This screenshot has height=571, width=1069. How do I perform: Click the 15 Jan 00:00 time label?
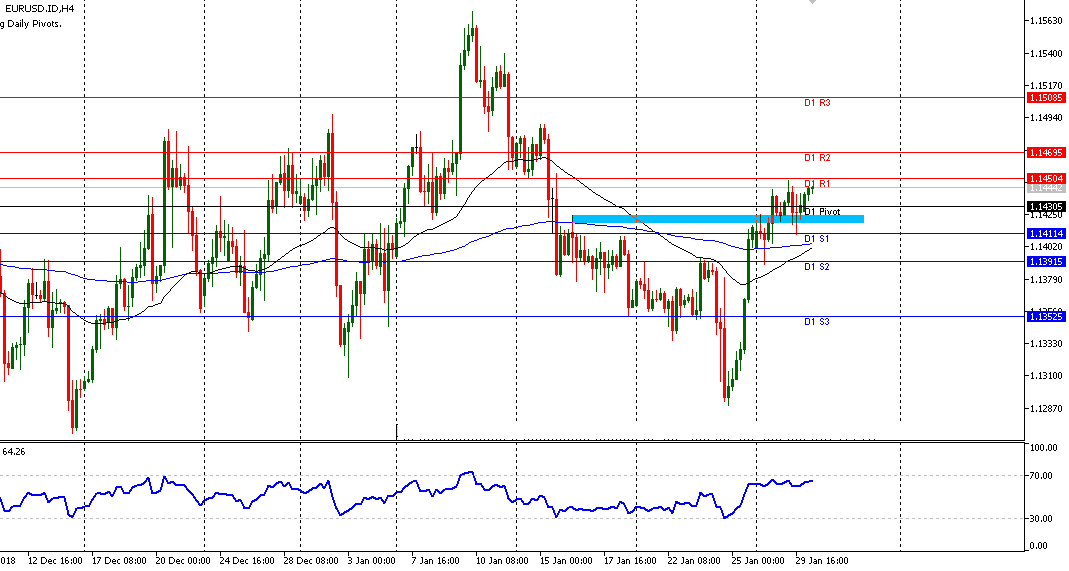(567, 561)
